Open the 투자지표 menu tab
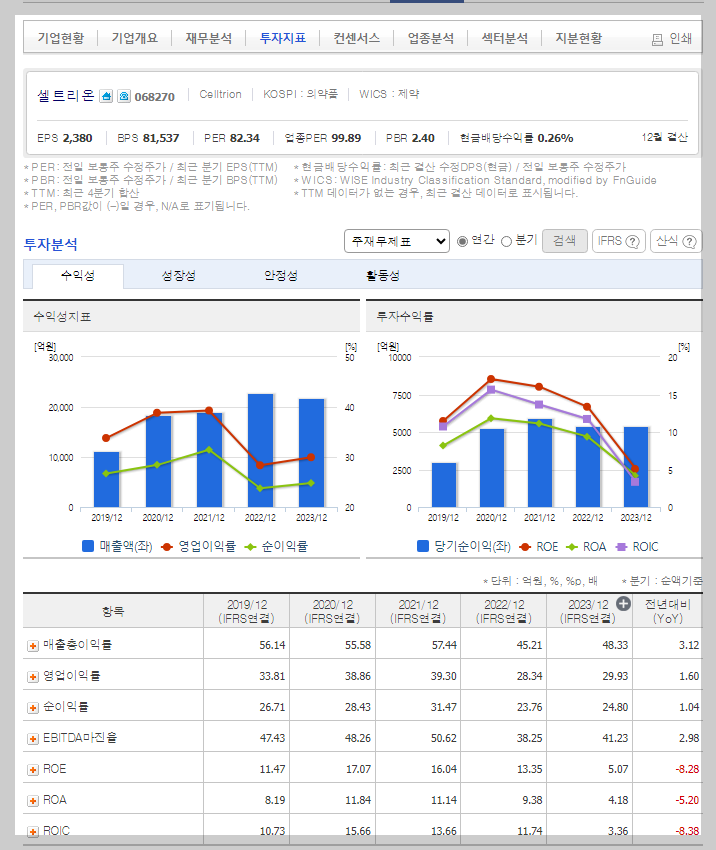This screenshot has width=716, height=850. point(282,38)
